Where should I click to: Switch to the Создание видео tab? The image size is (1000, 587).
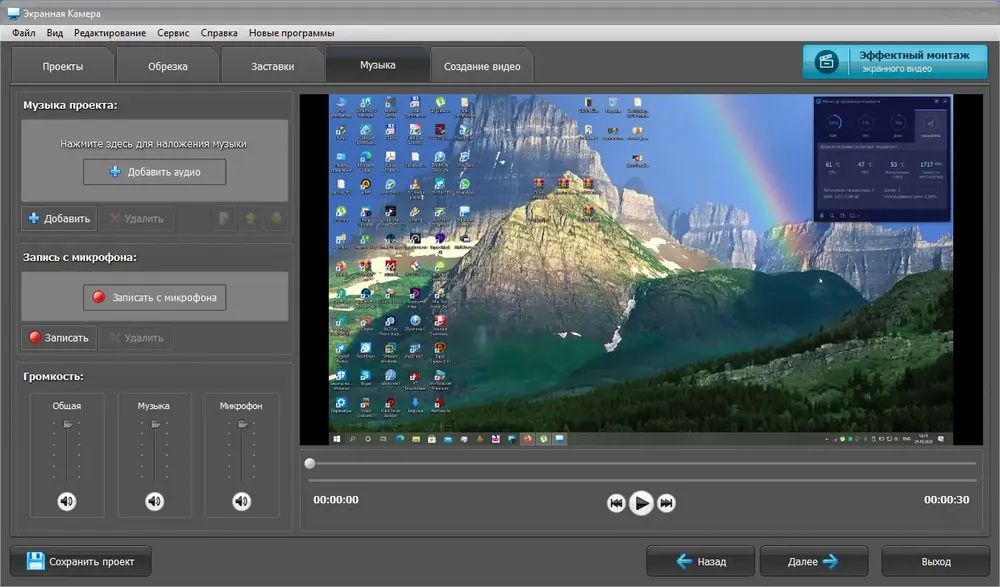[x=482, y=66]
